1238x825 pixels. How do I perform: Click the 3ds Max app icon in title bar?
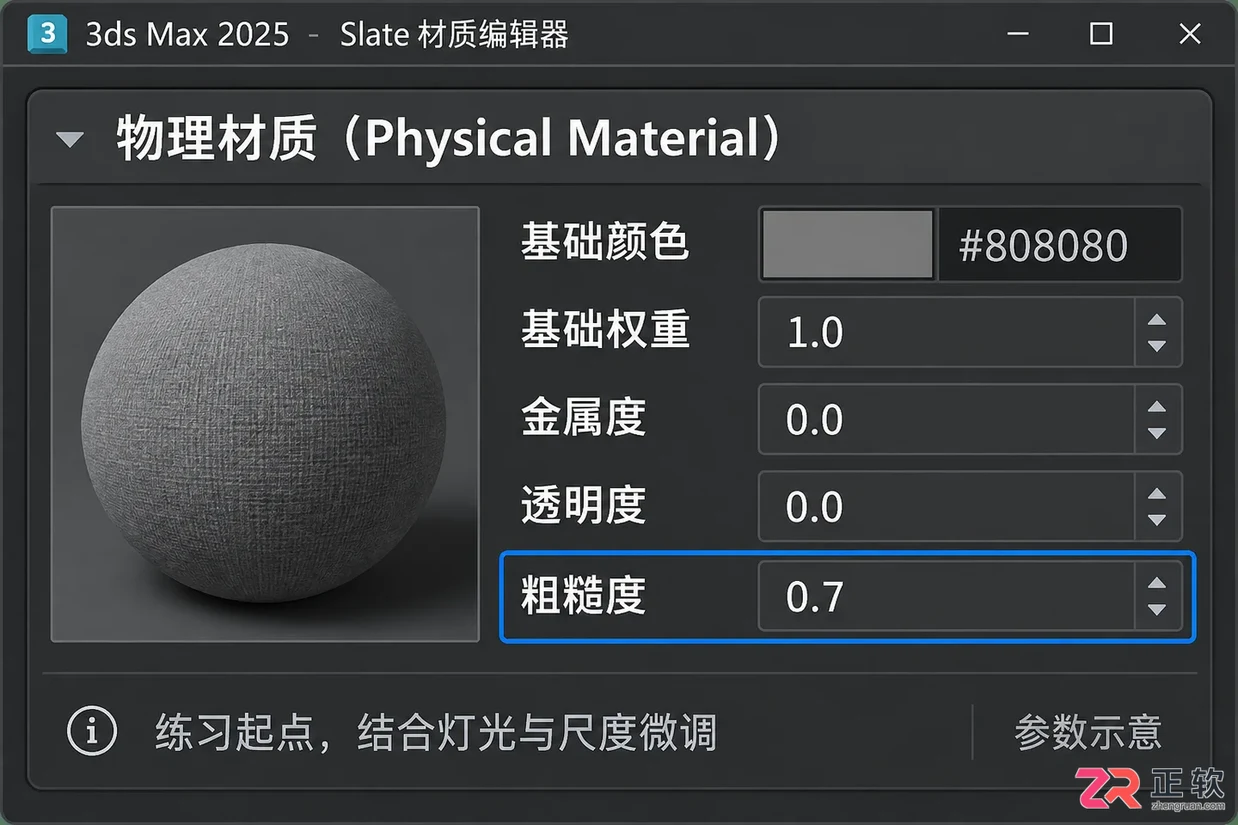(47, 34)
